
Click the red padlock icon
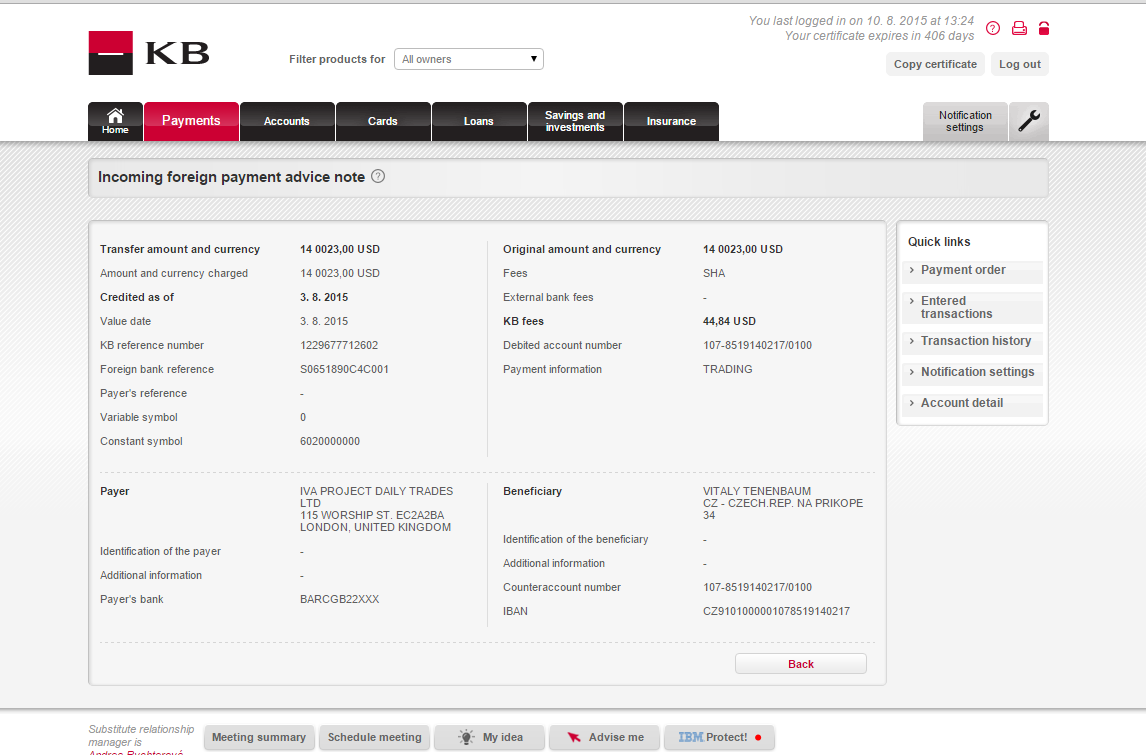[1044, 28]
